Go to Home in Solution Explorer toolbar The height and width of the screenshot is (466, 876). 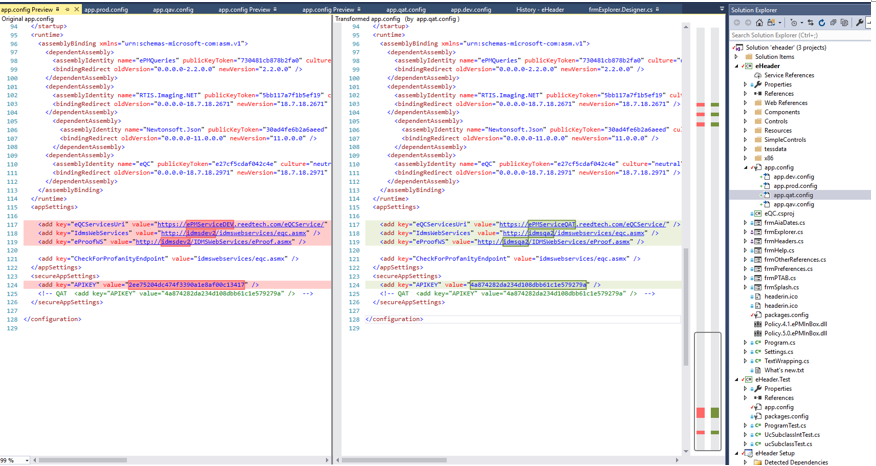tap(759, 22)
